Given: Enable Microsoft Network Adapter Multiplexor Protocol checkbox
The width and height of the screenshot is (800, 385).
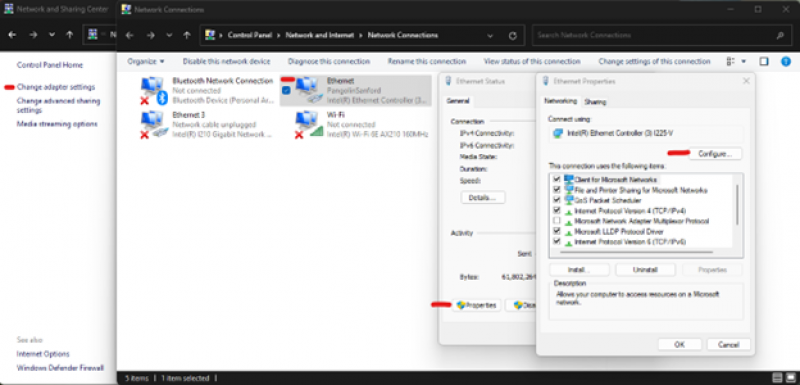Looking at the screenshot, I should click(557, 221).
